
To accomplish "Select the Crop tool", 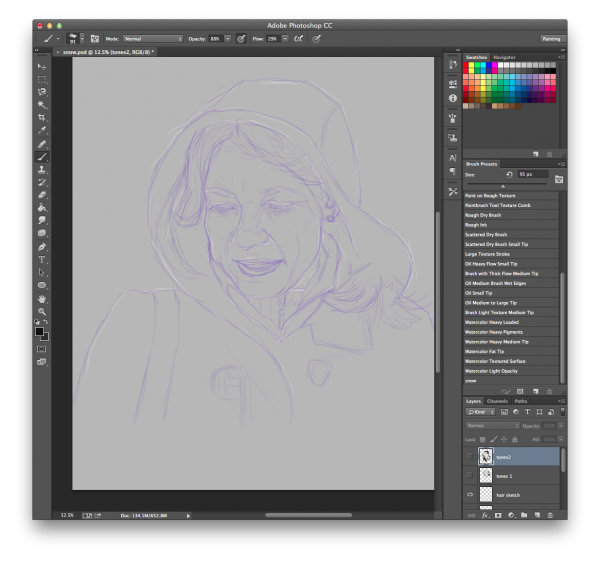I will [x=42, y=117].
